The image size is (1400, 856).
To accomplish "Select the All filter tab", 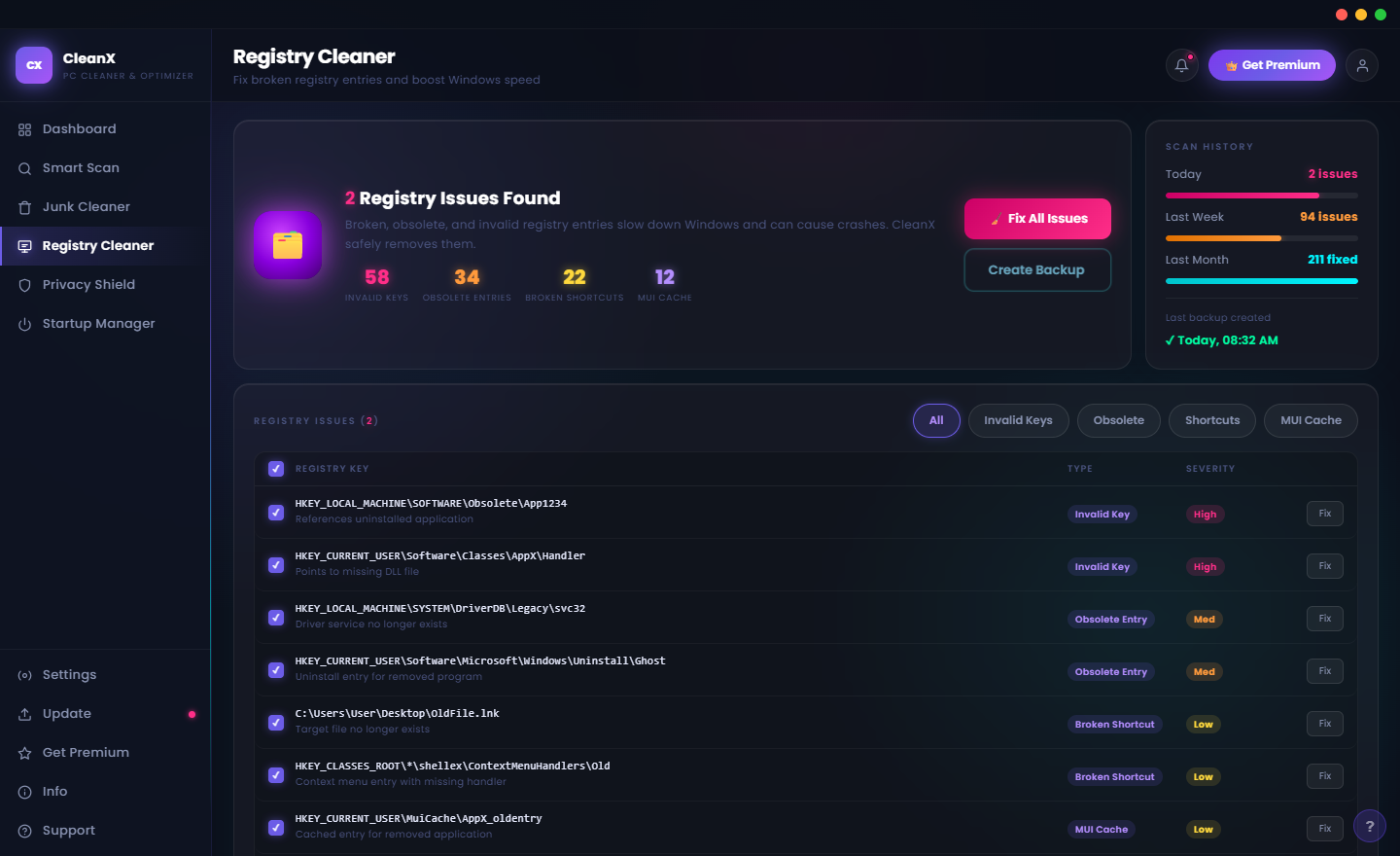I will (936, 420).
